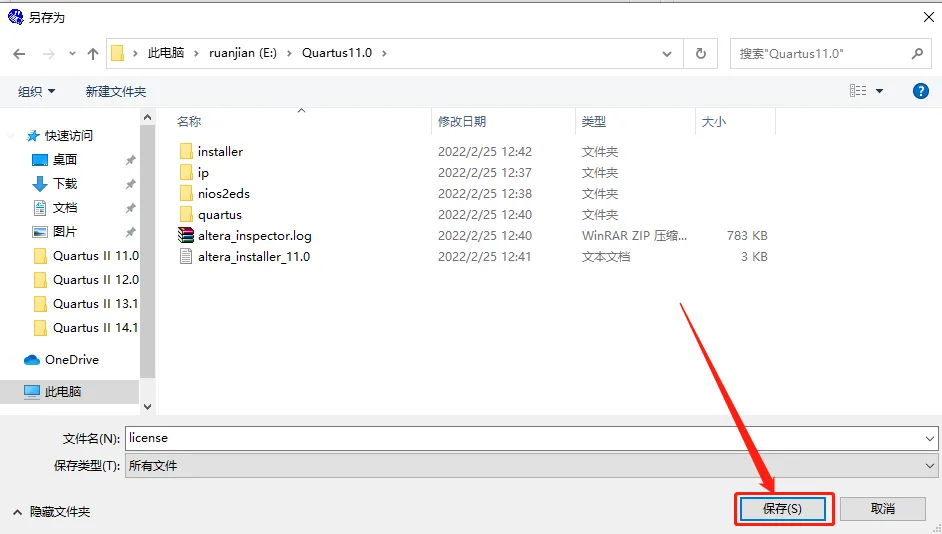Sort by 类型 column header
The height and width of the screenshot is (534, 942).
click(x=594, y=121)
